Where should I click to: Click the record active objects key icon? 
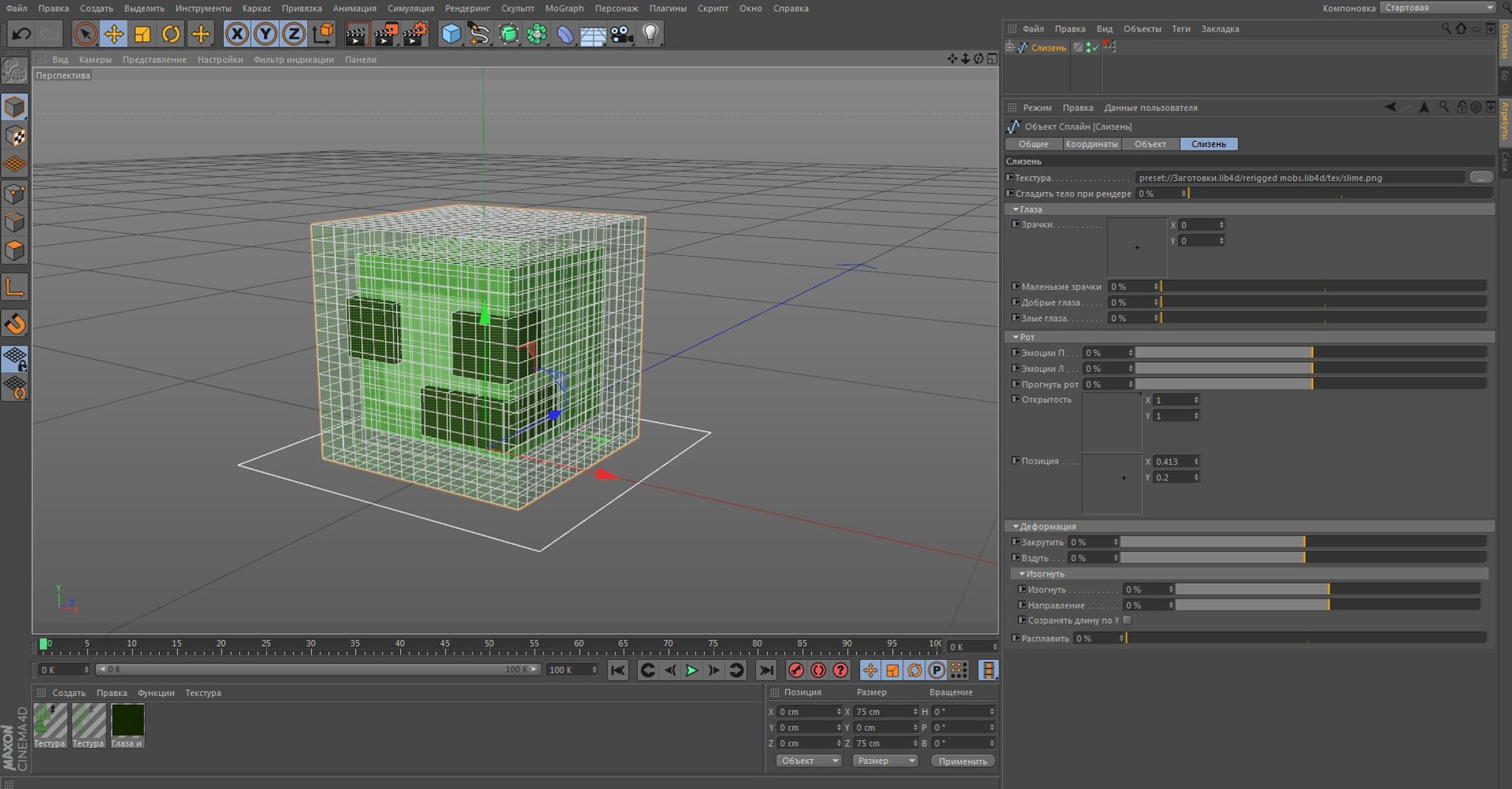[796, 670]
